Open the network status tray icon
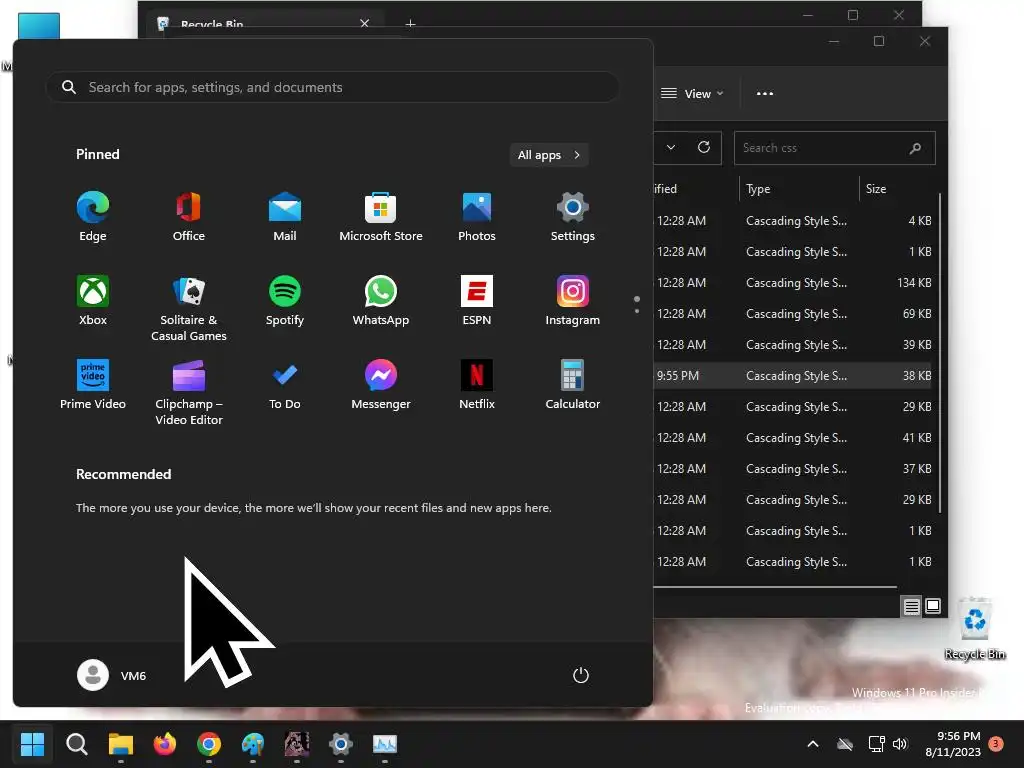The width and height of the screenshot is (1024, 768). click(x=876, y=744)
